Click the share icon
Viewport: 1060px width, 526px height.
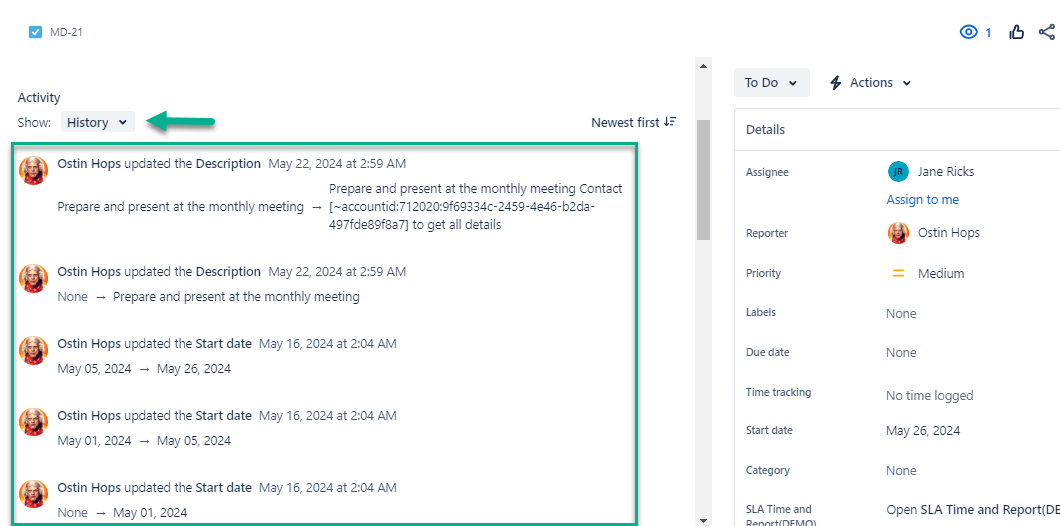(1047, 32)
